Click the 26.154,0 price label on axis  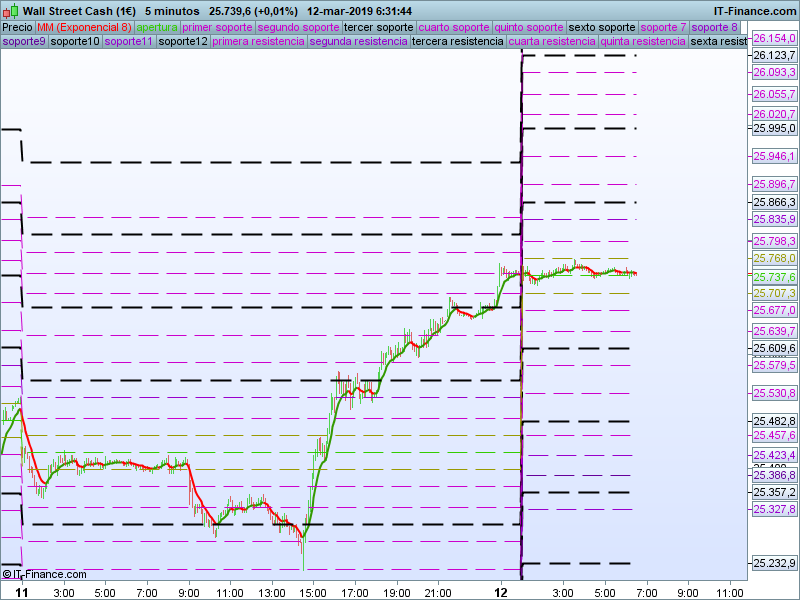tap(774, 38)
